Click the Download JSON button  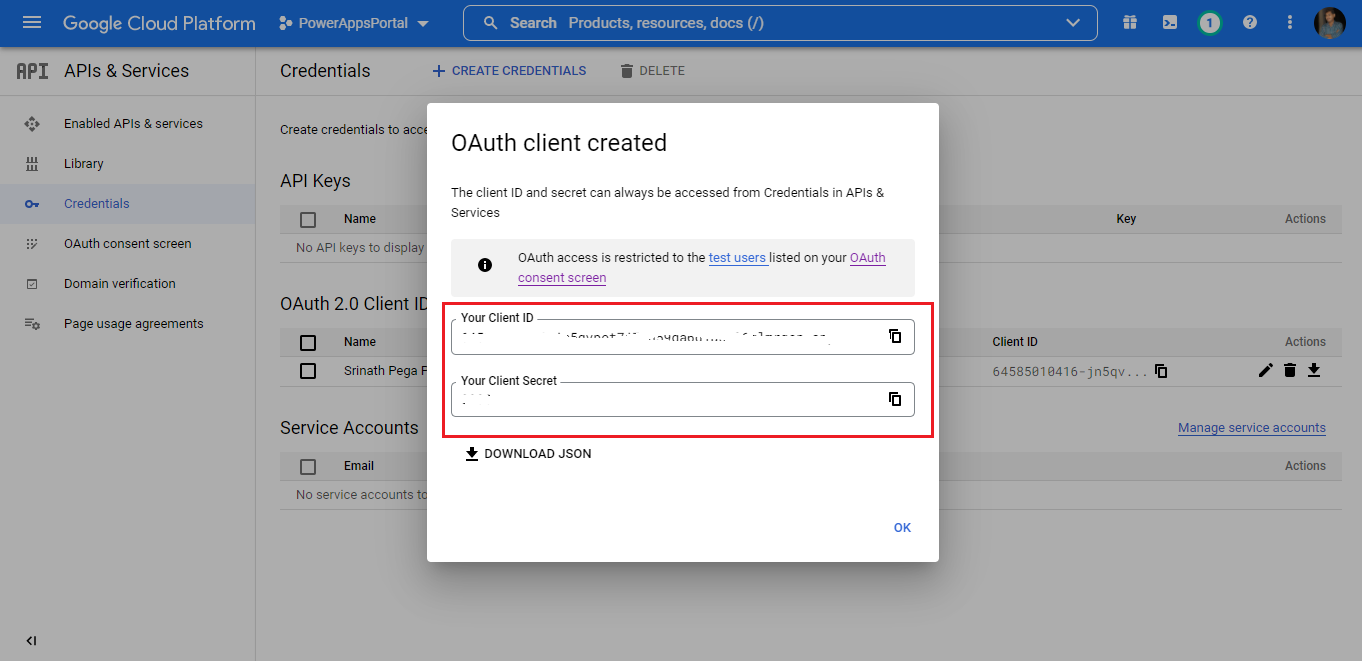pyautogui.click(x=528, y=454)
